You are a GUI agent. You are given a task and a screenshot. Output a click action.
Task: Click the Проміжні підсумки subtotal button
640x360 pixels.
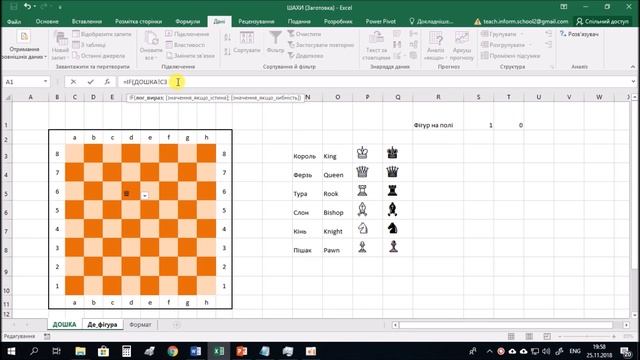tap(511, 56)
